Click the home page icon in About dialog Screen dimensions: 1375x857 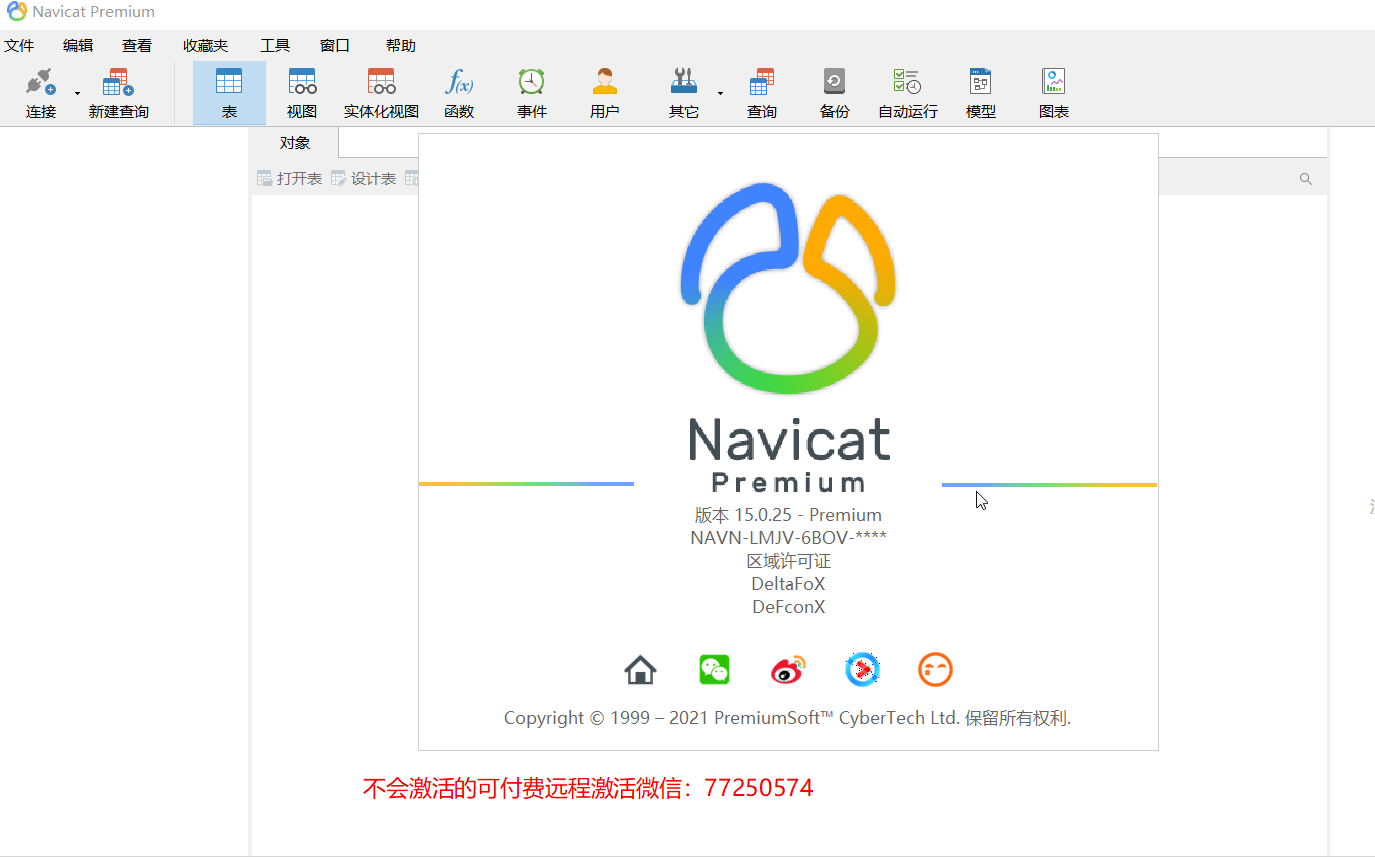(x=640, y=669)
